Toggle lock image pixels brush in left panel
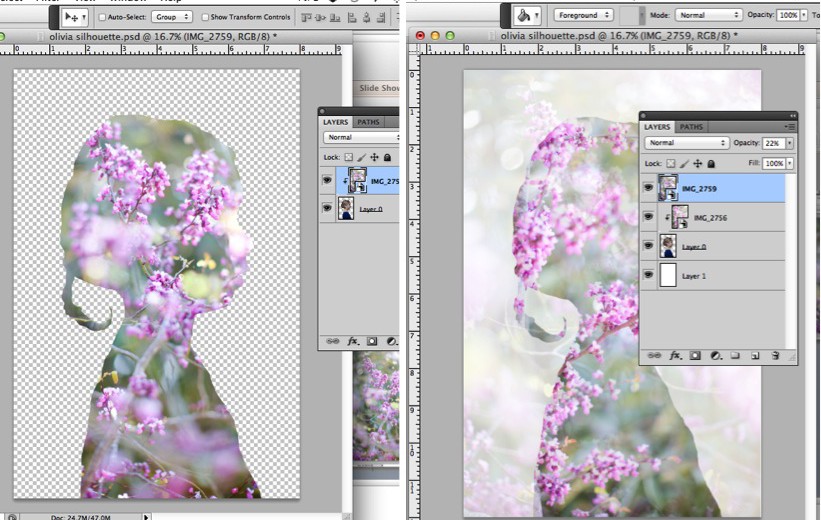 (x=361, y=157)
